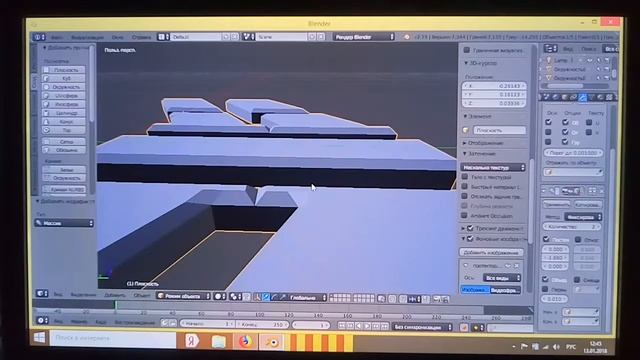Toggle the 3D manipulator widget icon
Image resolution: width=640 pixels, height=360 pixels.
257,297
